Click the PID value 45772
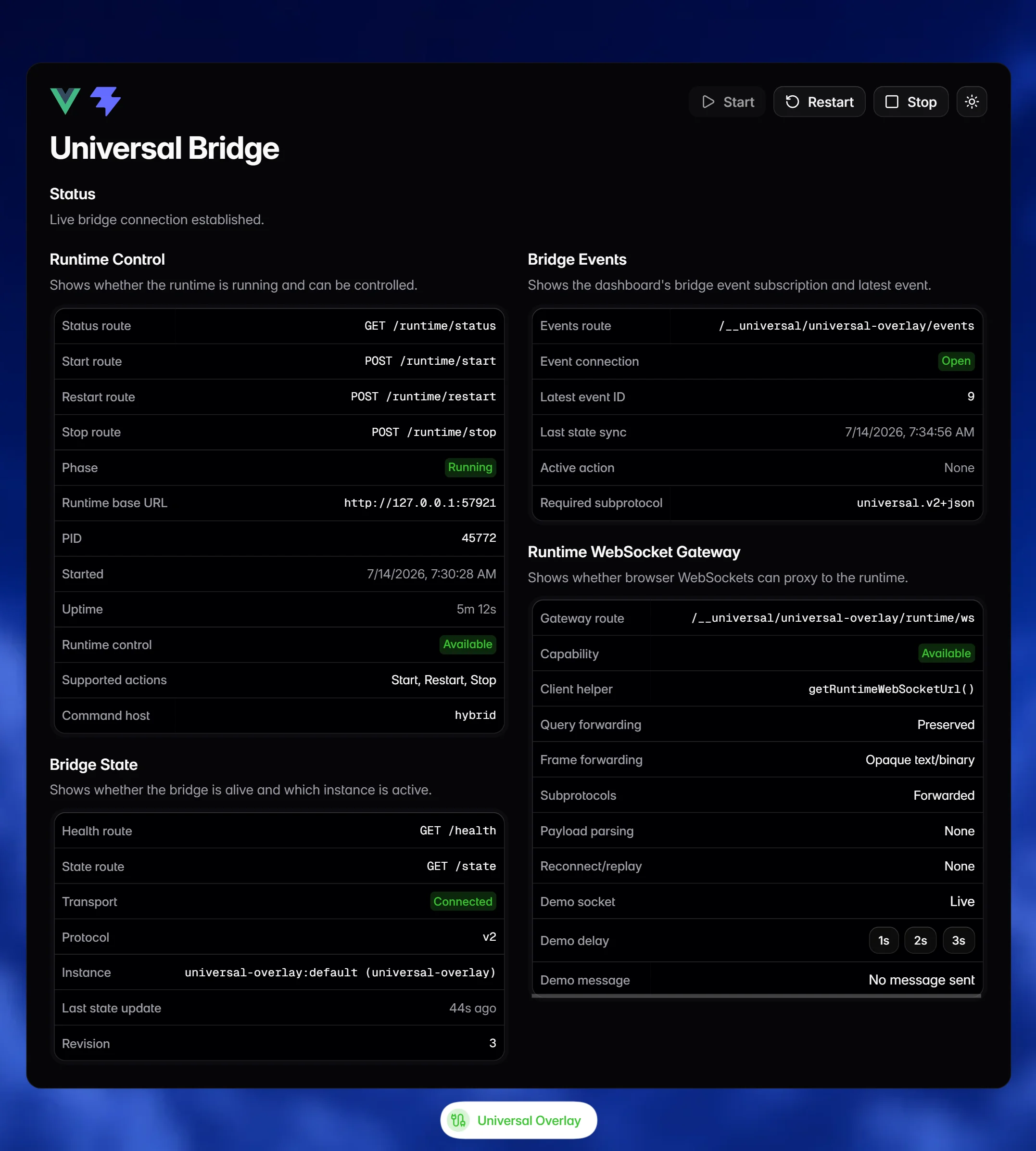 [x=479, y=538]
